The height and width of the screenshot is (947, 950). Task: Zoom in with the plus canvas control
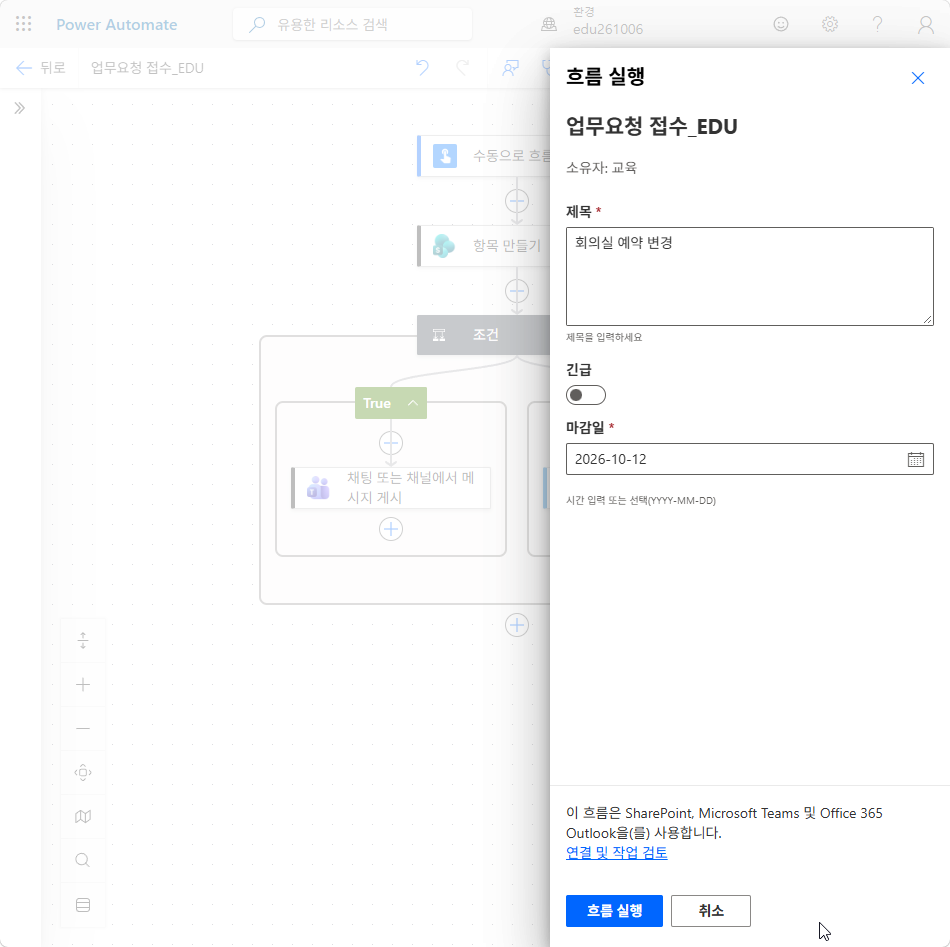pyautogui.click(x=83, y=685)
